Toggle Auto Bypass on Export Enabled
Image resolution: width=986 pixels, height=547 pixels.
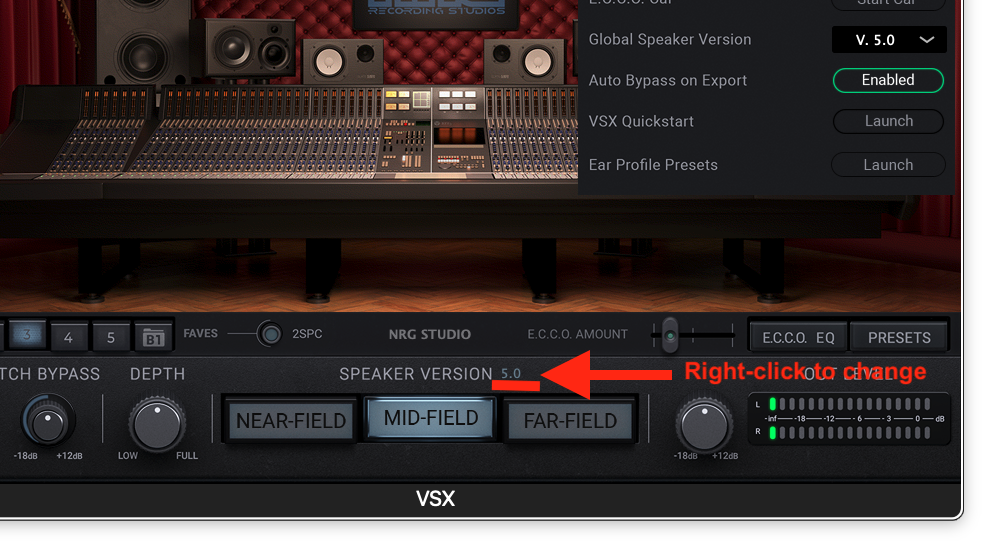pyautogui.click(x=888, y=80)
